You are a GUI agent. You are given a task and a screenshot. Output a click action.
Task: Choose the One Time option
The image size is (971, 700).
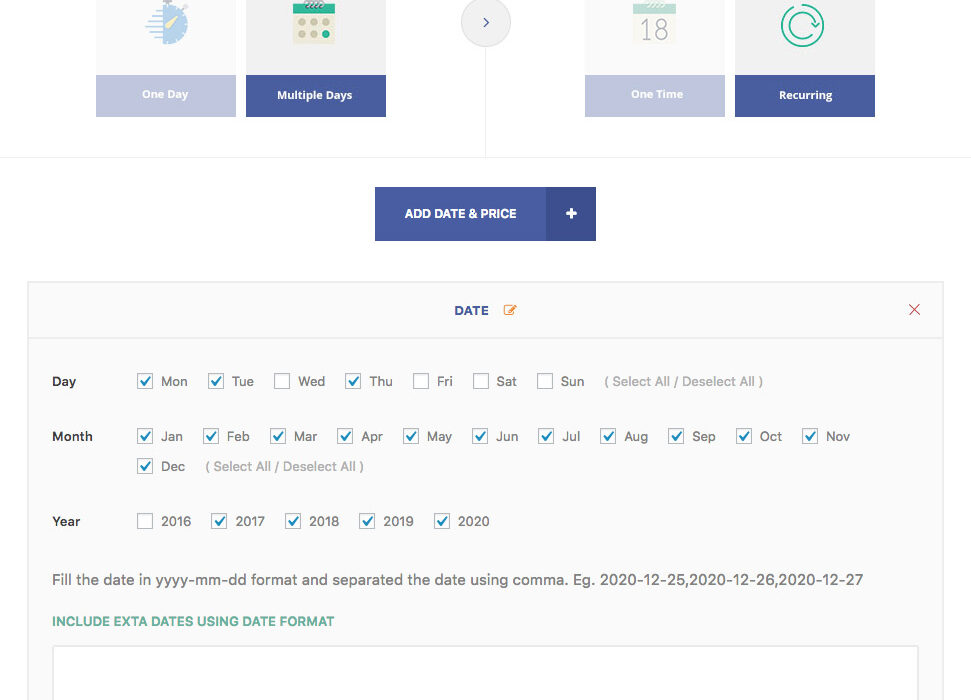click(656, 95)
